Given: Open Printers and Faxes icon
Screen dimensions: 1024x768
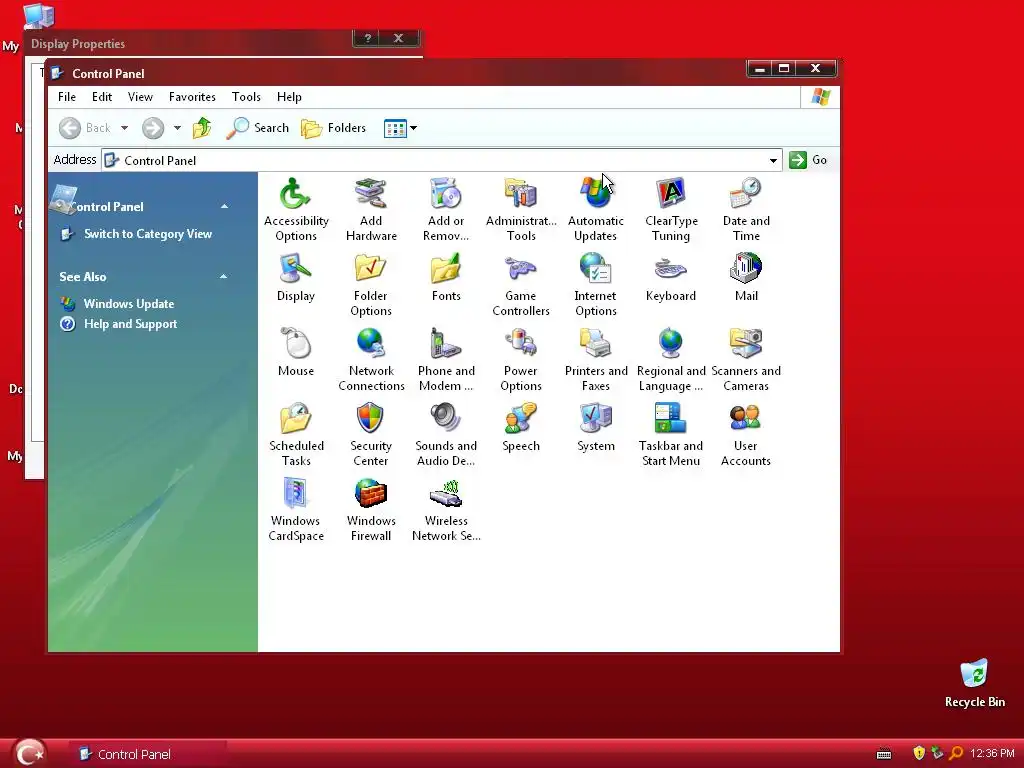Looking at the screenshot, I should [596, 360].
